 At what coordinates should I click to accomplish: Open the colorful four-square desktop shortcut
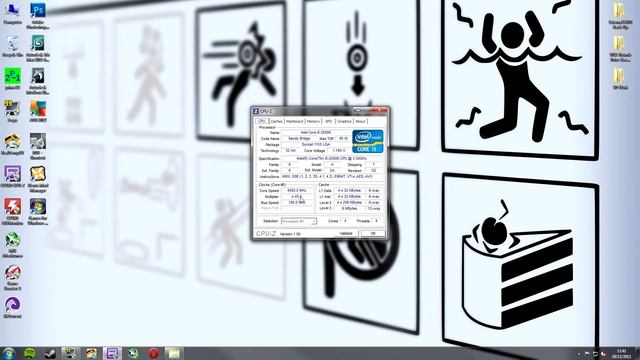pyautogui.click(x=38, y=111)
